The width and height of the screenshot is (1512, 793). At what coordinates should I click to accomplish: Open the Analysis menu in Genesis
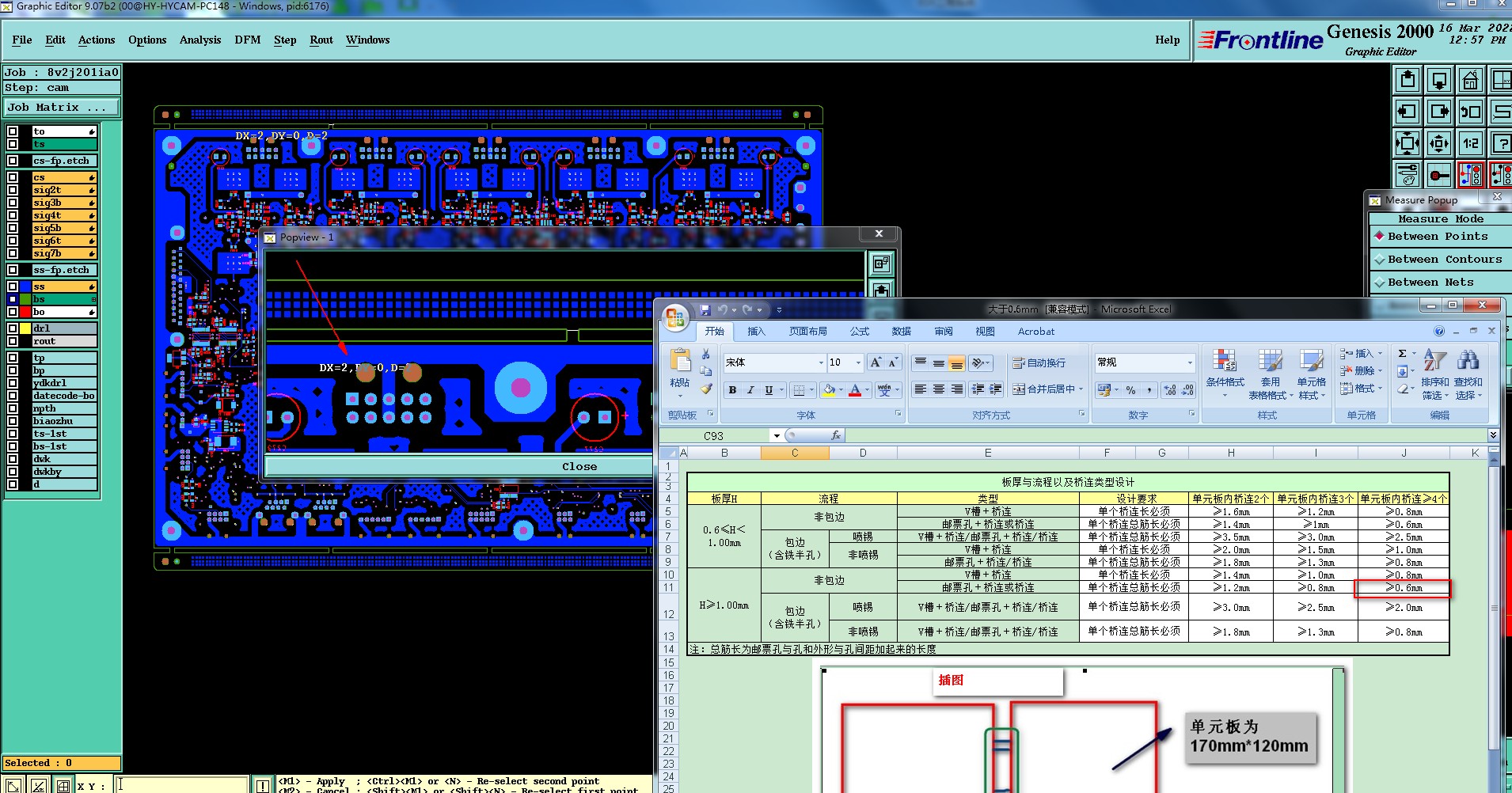[x=200, y=40]
